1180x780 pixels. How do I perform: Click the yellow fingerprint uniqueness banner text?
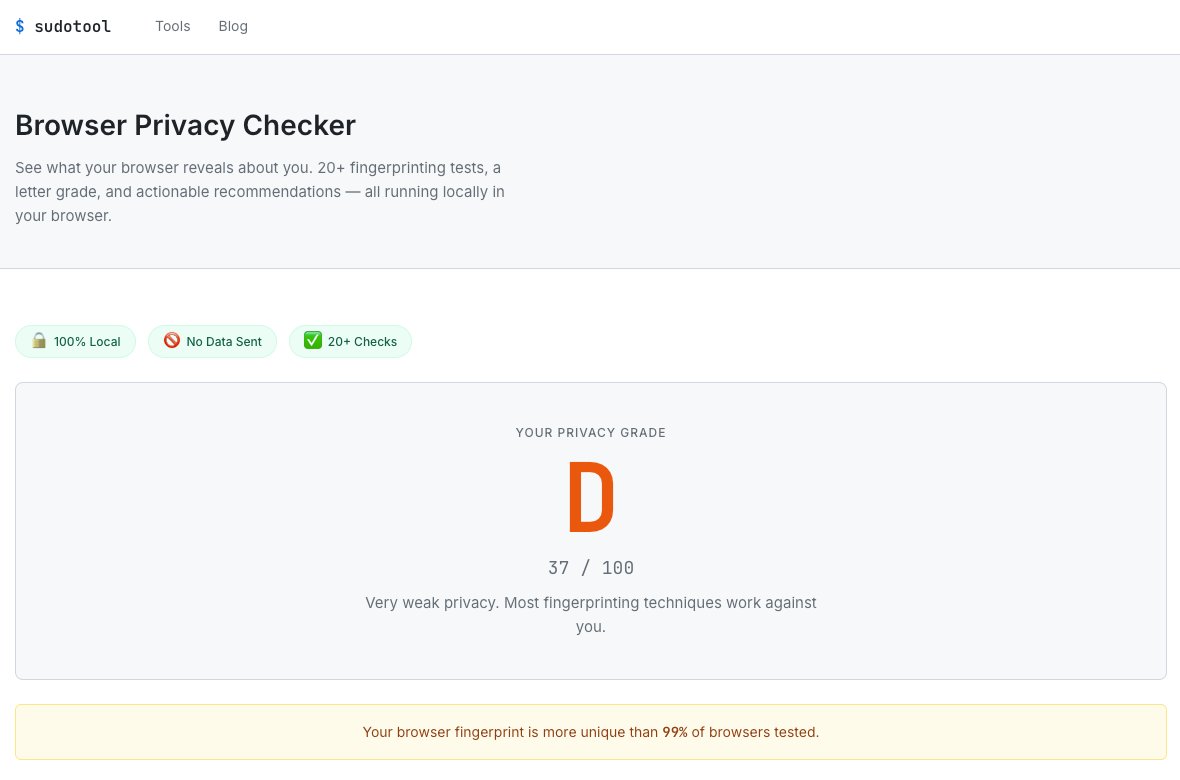[x=591, y=732]
